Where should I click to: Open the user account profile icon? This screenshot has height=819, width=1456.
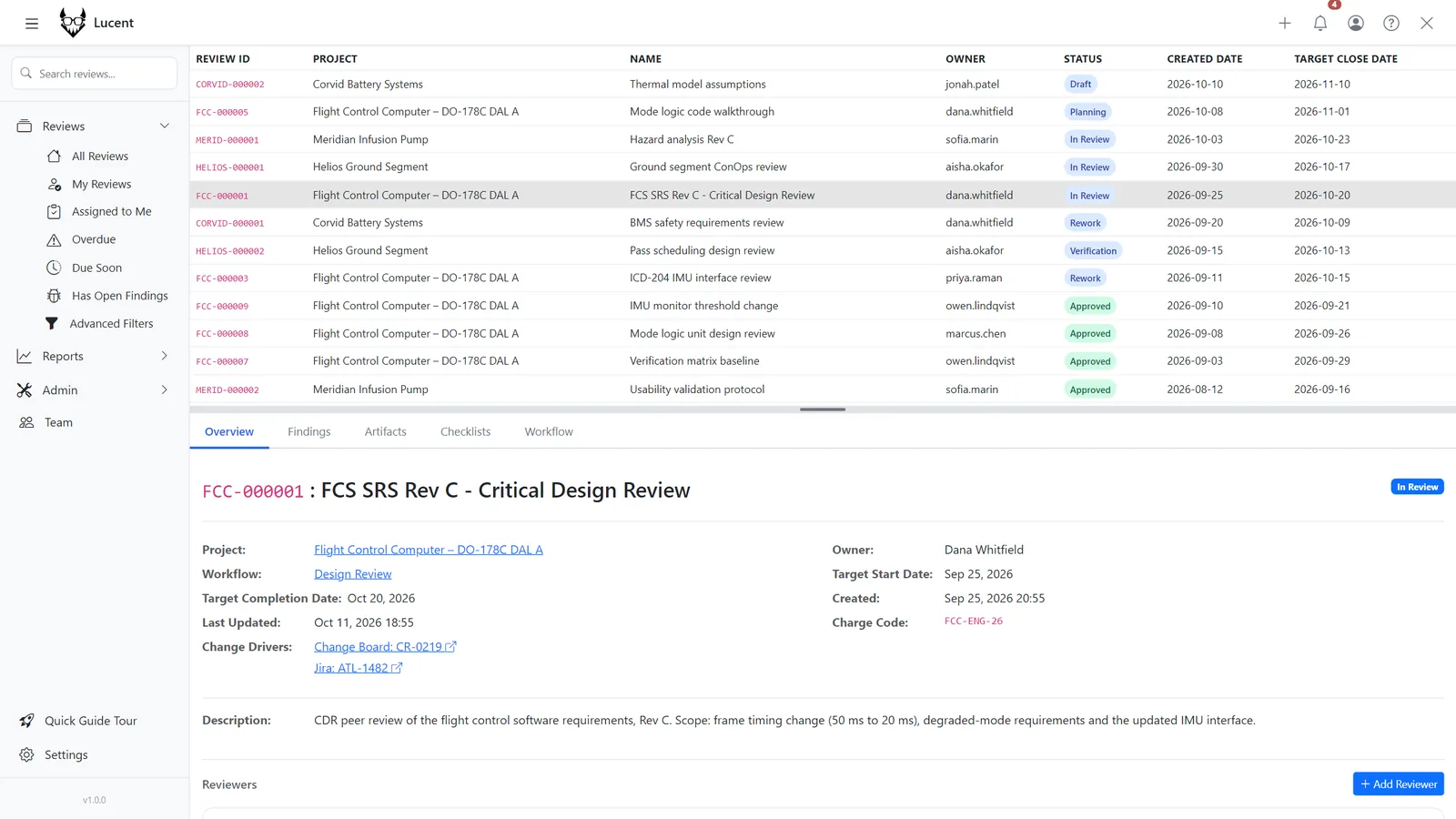tap(1356, 24)
